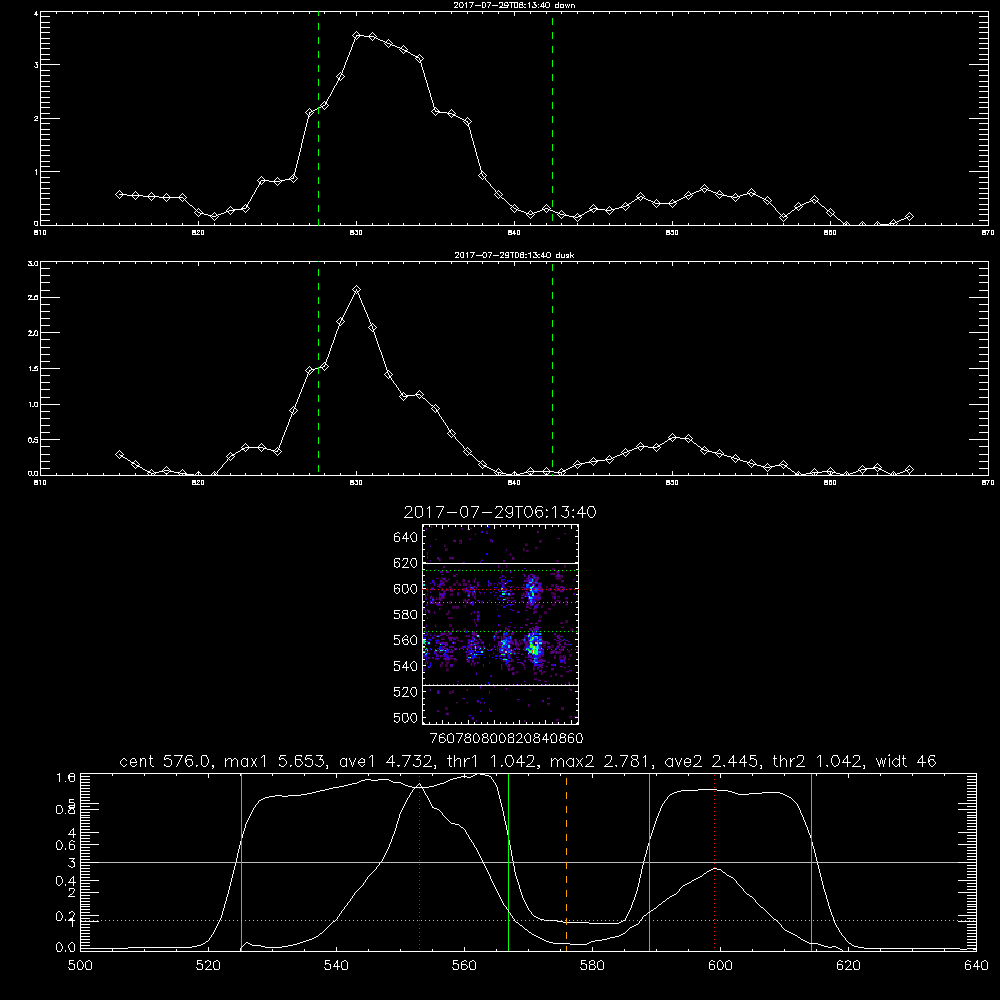Click the left green dashed line in the dawn plot
The height and width of the screenshot is (1000, 1000).
pyautogui.click(x=318, y=119)
